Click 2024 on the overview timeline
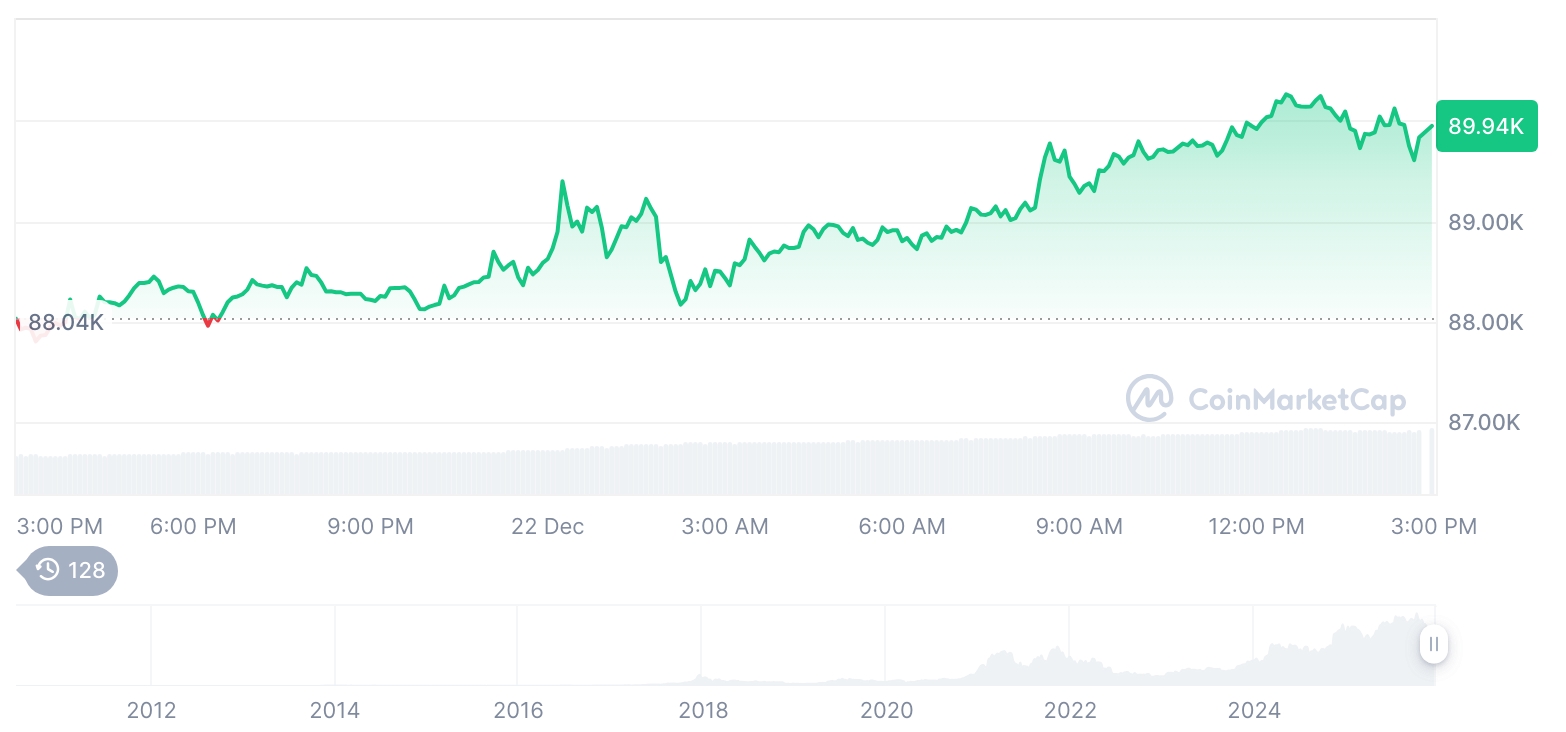Screen dimensions: 1566x732 [x=1254, y=710]
